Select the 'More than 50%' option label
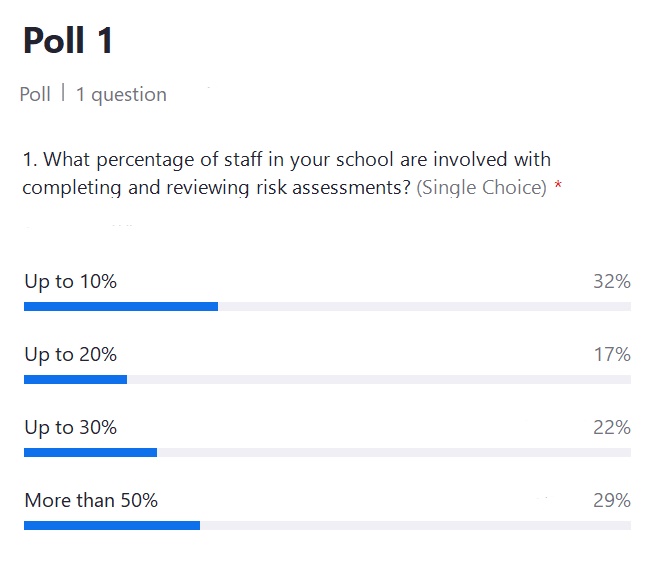 click(91, 500)
